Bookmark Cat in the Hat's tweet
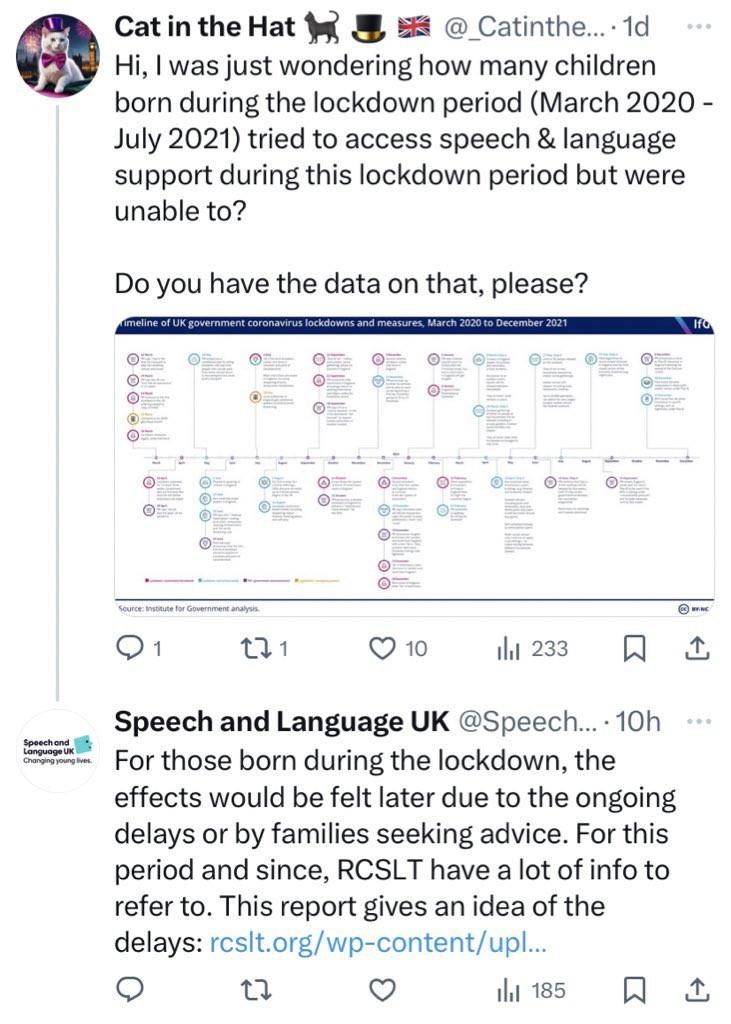Viewport: 731px width, 1024px height. click(634, 648)
